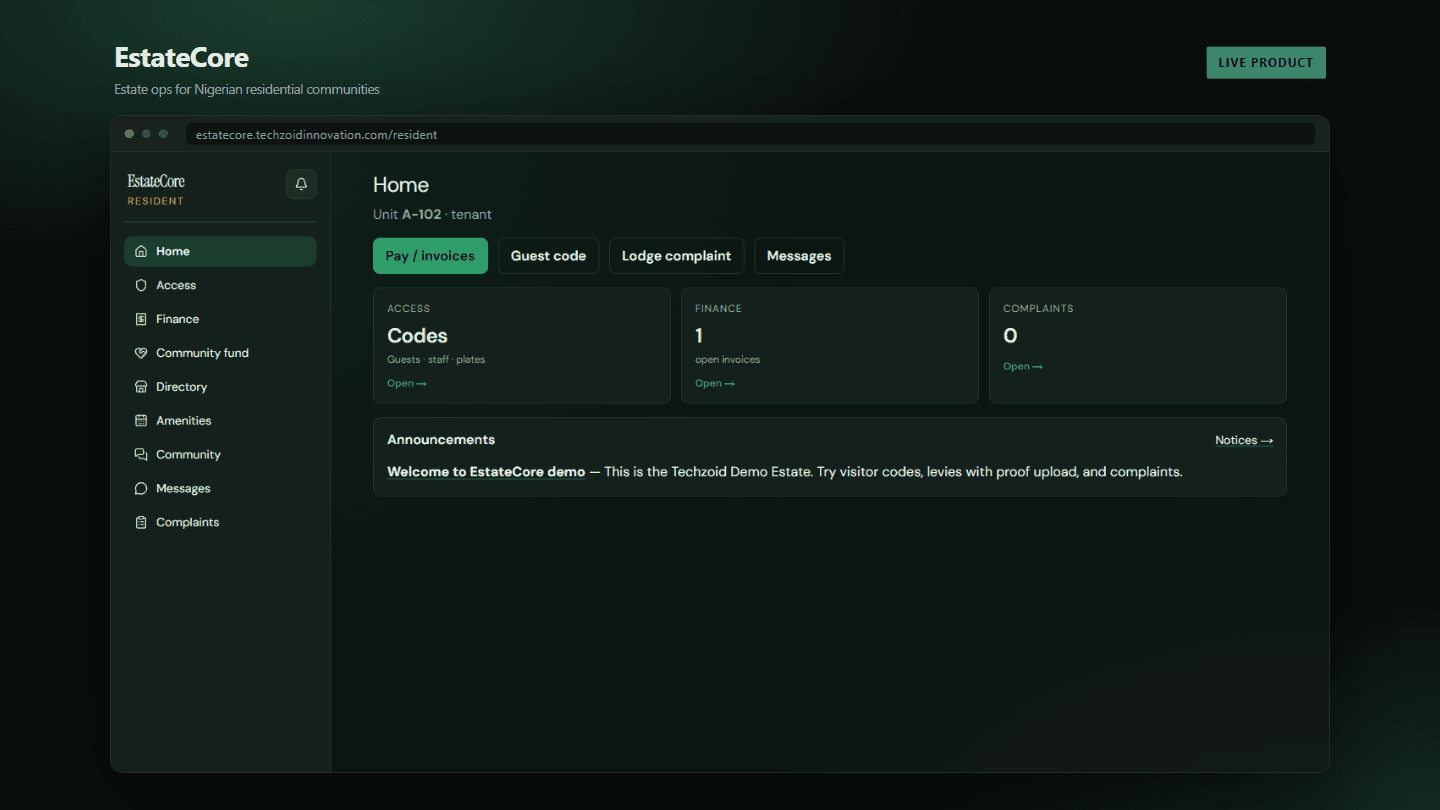Select Amenities in the sidebar
The height and width of the screenshot is (810, 1440).
point(220,421)
